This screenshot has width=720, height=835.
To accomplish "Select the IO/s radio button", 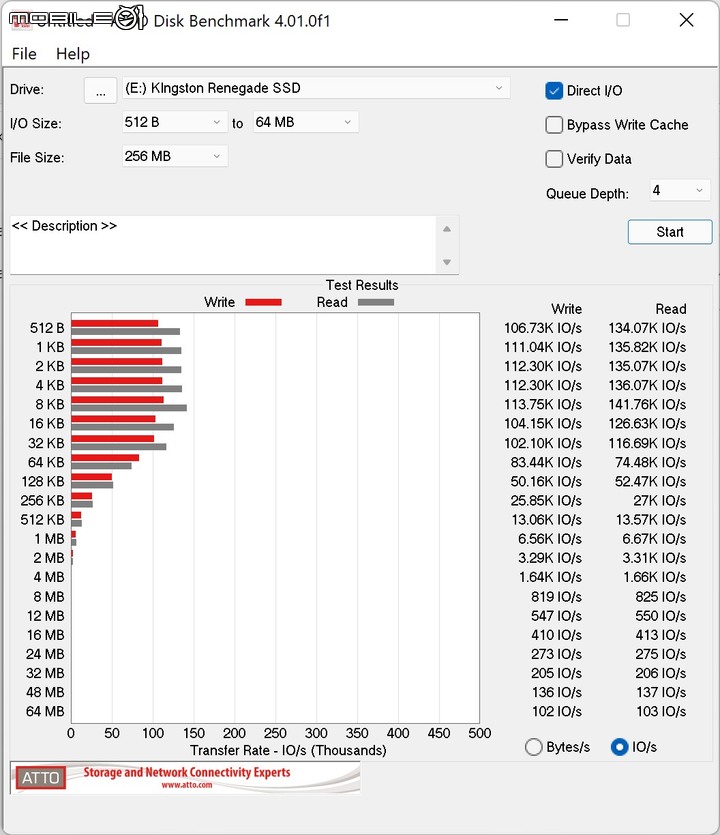I will pyautogui.click(x=619, y=747).
